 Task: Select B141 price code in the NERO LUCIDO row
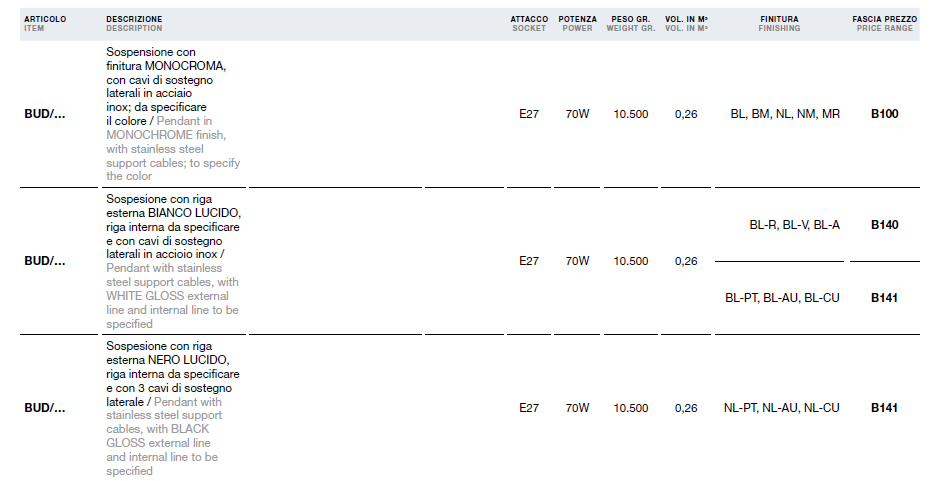tap(884, 408)
